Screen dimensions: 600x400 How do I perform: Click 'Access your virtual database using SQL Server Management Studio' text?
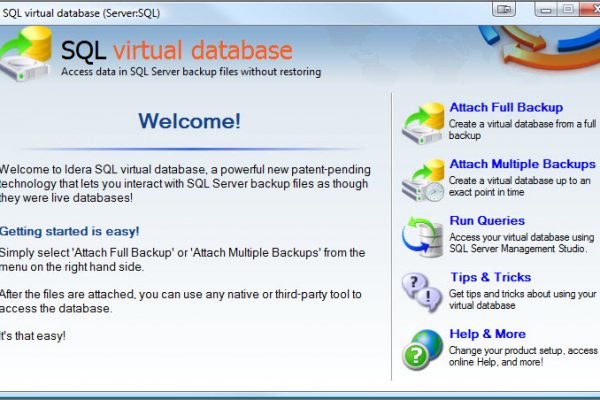pos(522,243)
